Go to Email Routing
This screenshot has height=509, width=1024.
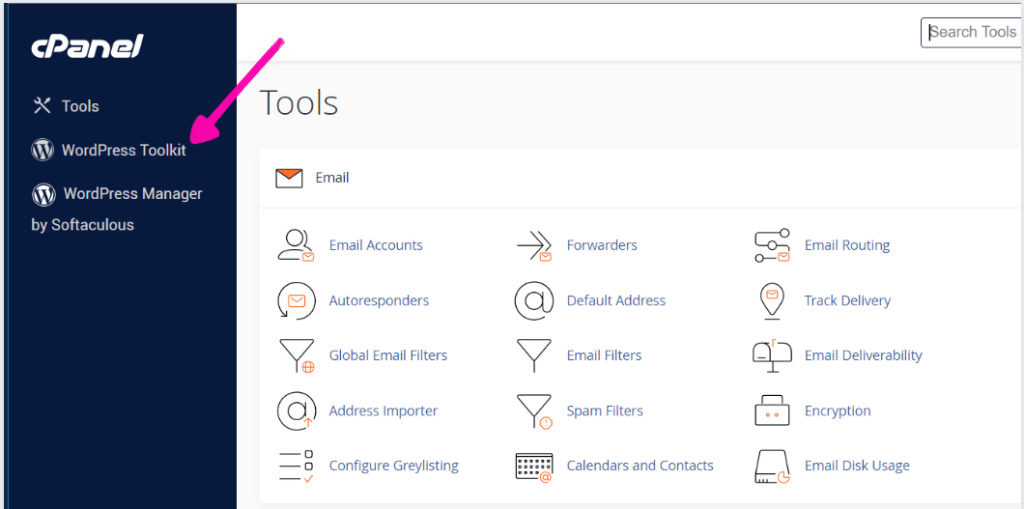pyautogui.click(x=847, y=246)
